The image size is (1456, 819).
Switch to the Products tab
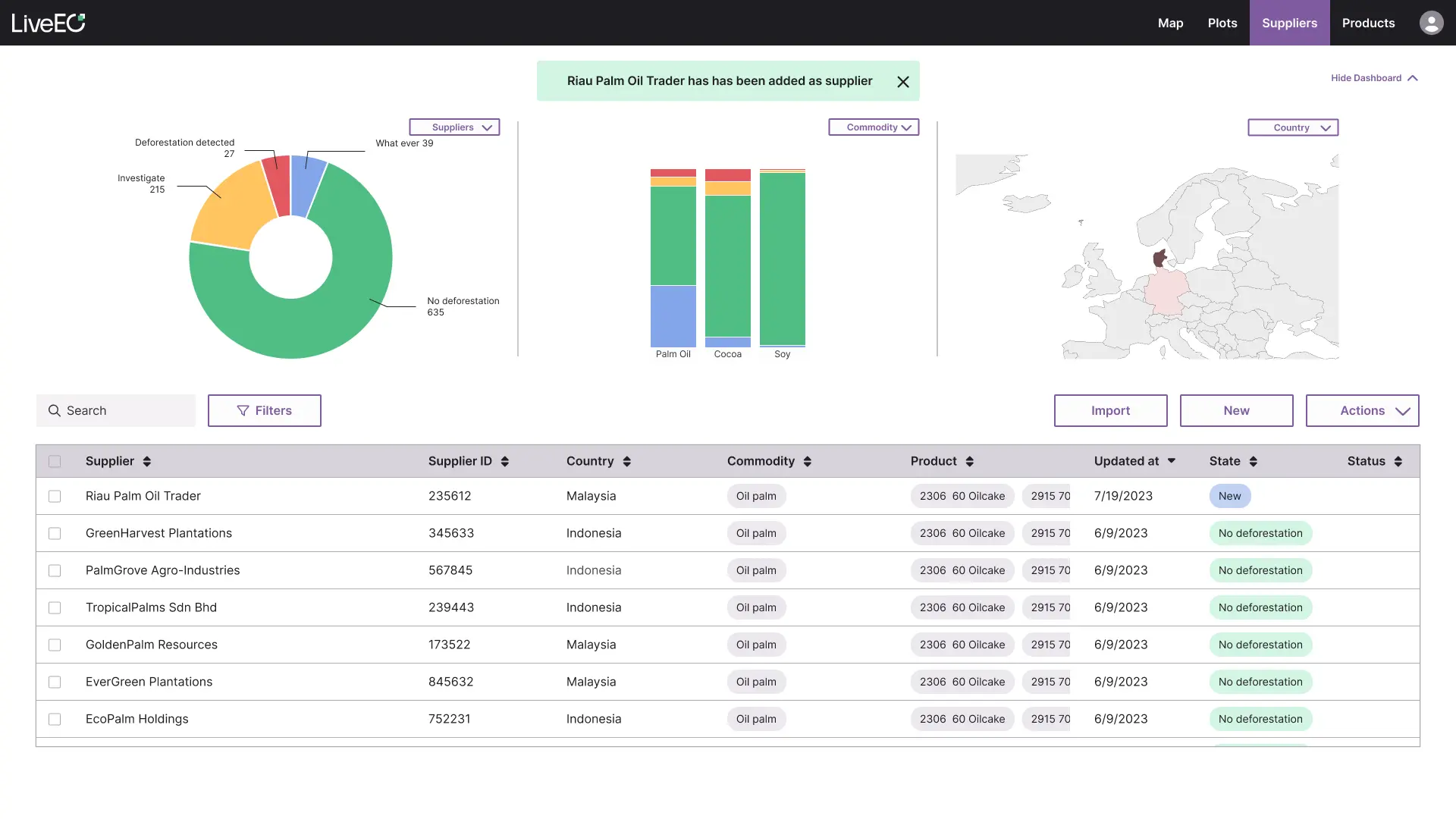1368,23
